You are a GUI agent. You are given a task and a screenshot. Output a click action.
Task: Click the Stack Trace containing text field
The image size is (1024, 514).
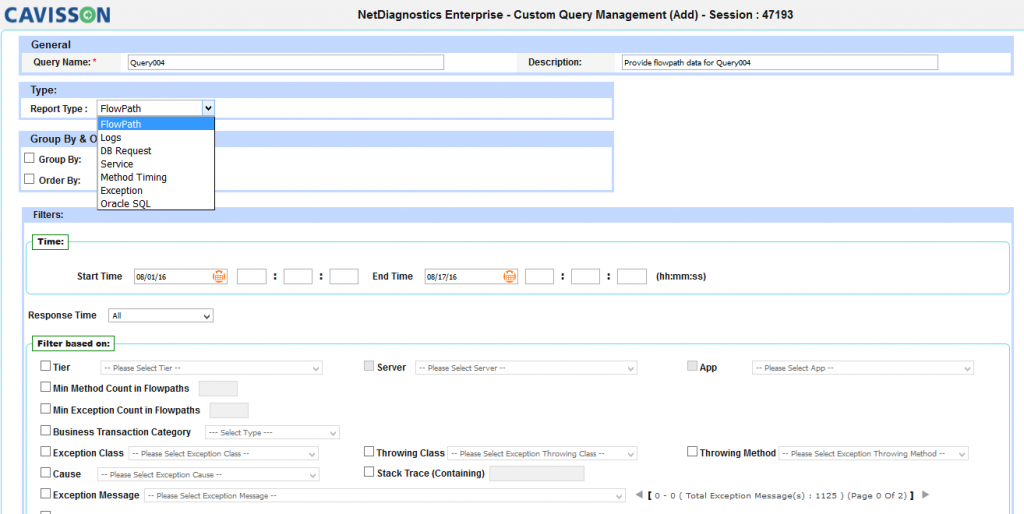click(537, 474)
